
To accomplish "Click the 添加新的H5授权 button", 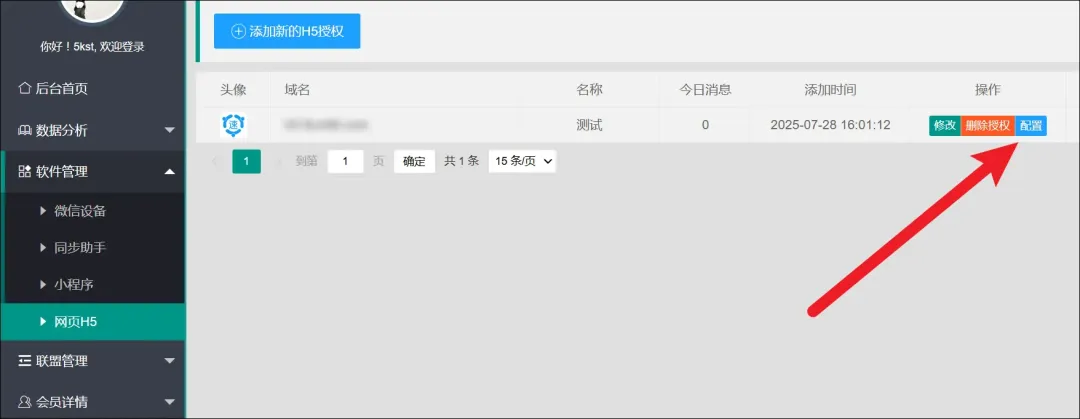I will point(287,31).
